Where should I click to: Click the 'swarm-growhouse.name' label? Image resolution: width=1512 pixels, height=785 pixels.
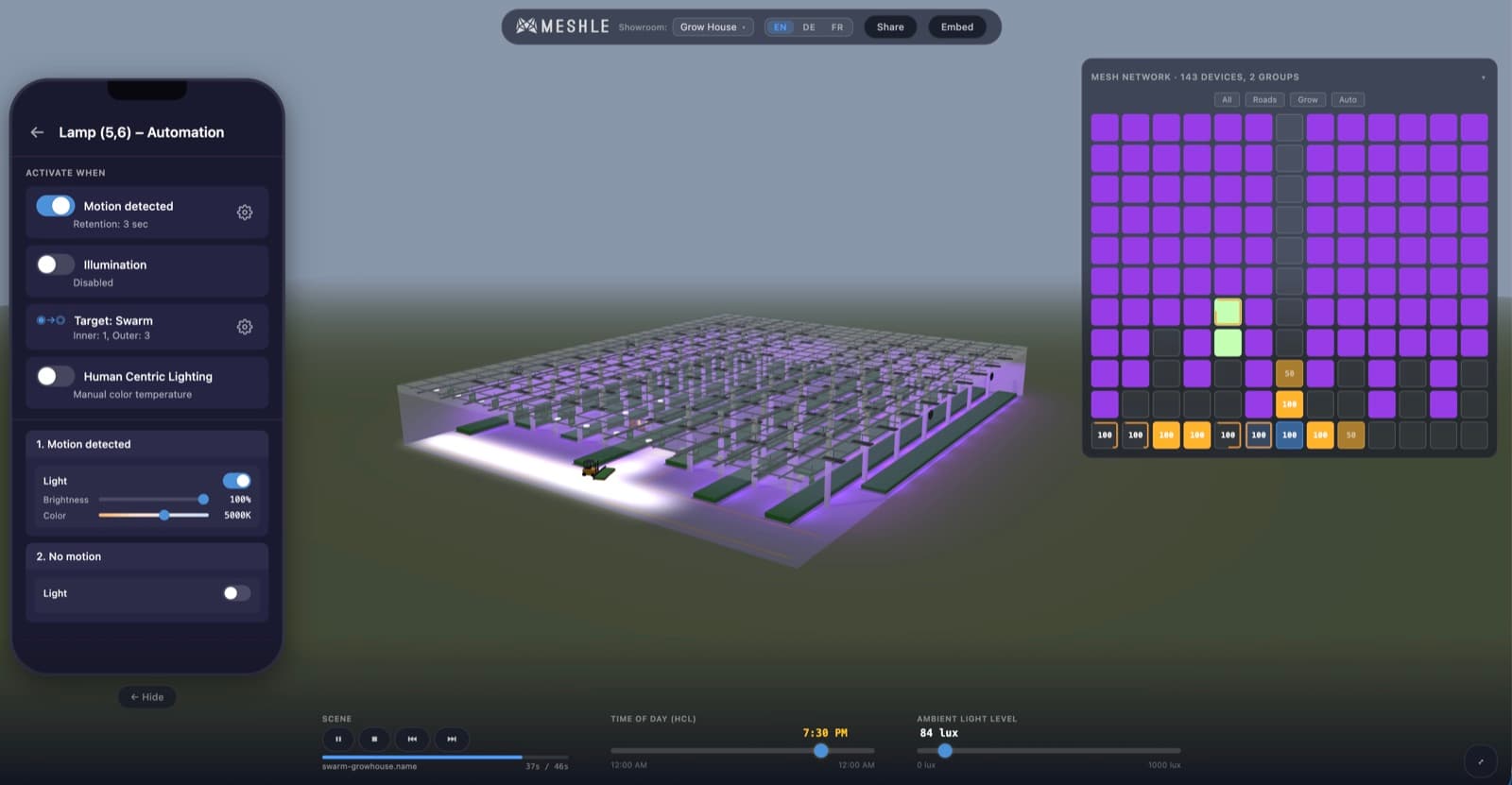369,766
